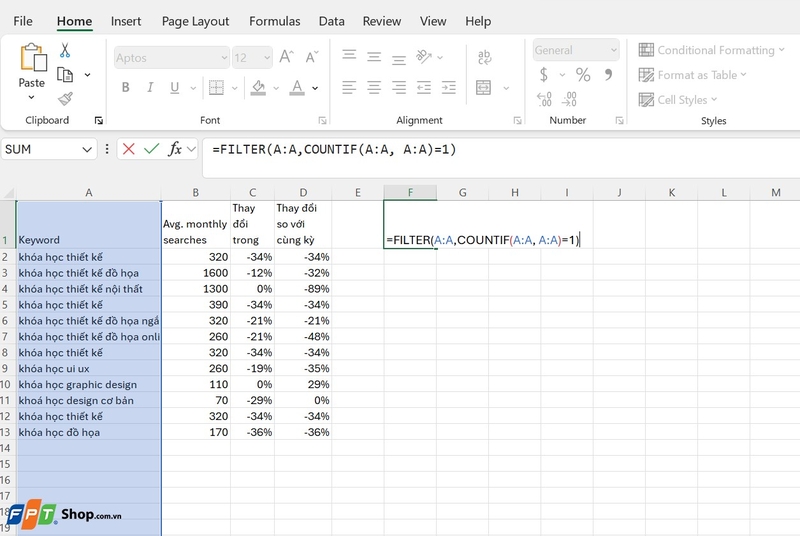Increase indent
Viewport: 800px width, 536px height.
click(x=449, y=88)
